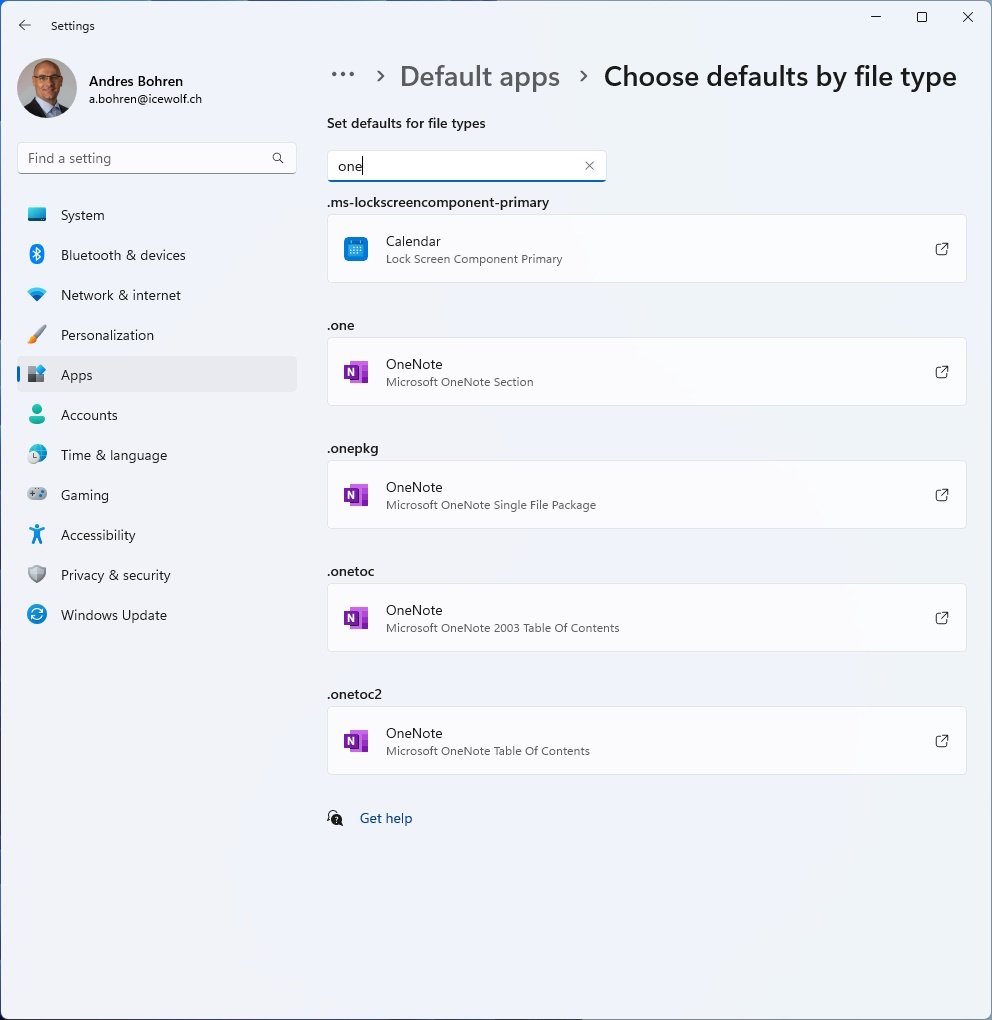Click open-external icon on .onetoc2 row
Viewport: 992px width, 1020px height.
click(x=941, y=740)
